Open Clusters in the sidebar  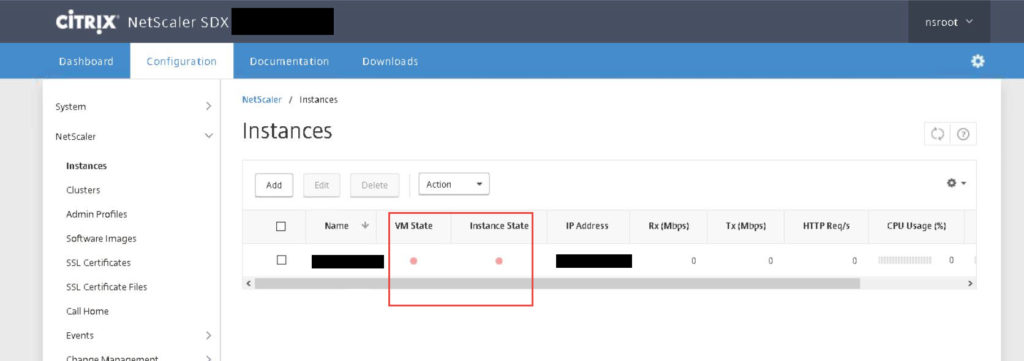[x=83, y=190]
